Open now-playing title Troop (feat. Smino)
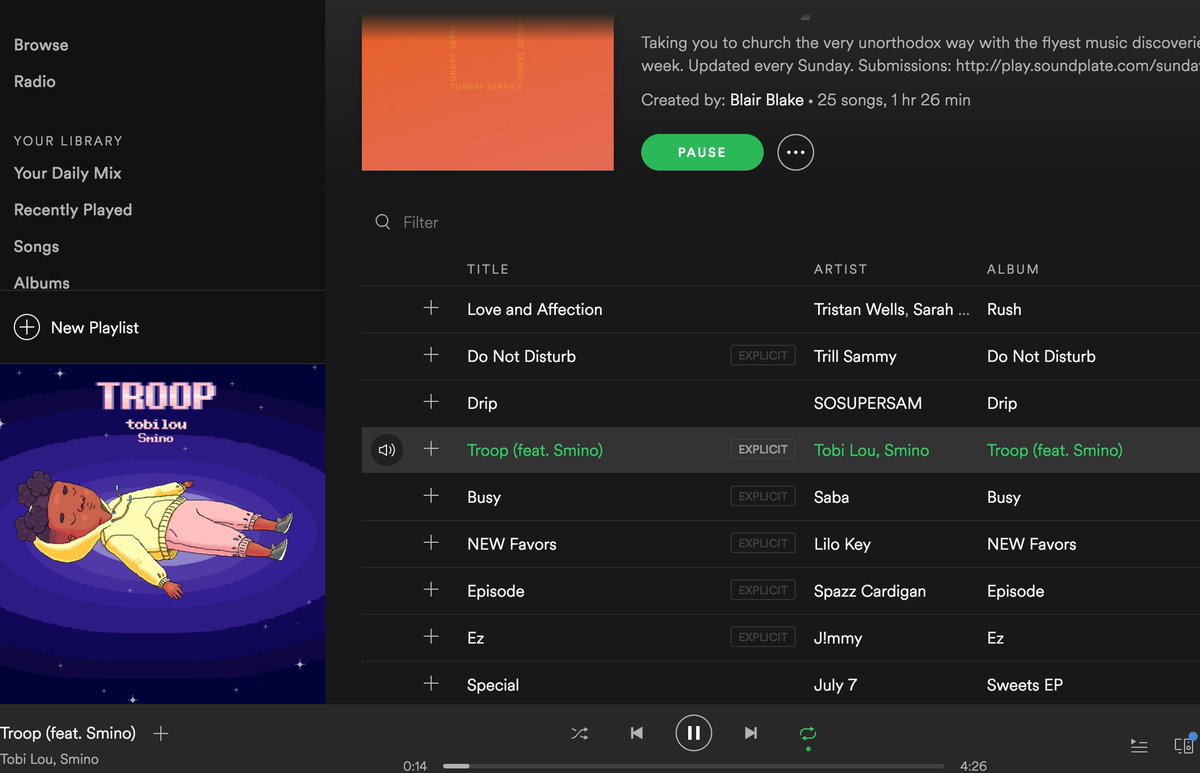The width and height of the screenshot is (1200, 773). click(x=68, y=733)
